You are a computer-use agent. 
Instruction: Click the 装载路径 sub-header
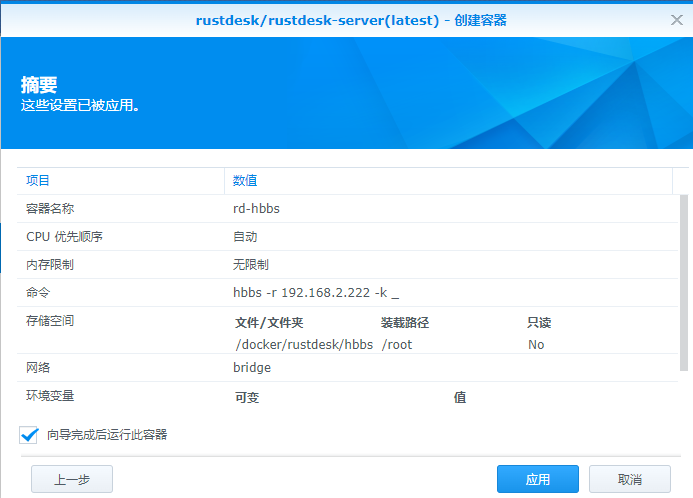pos(405,323)
